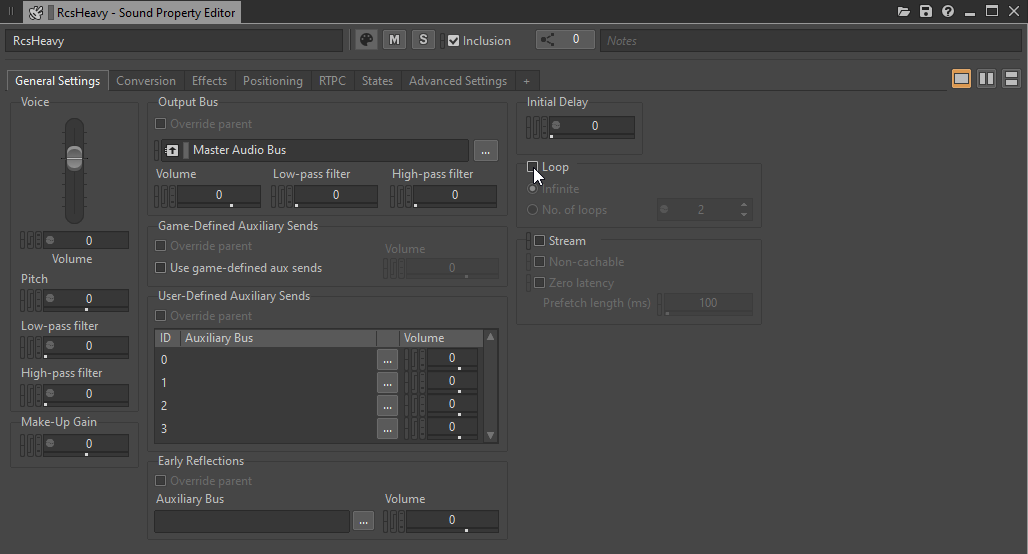Click the open folder icon in the title bar

(x=904, y=12)
